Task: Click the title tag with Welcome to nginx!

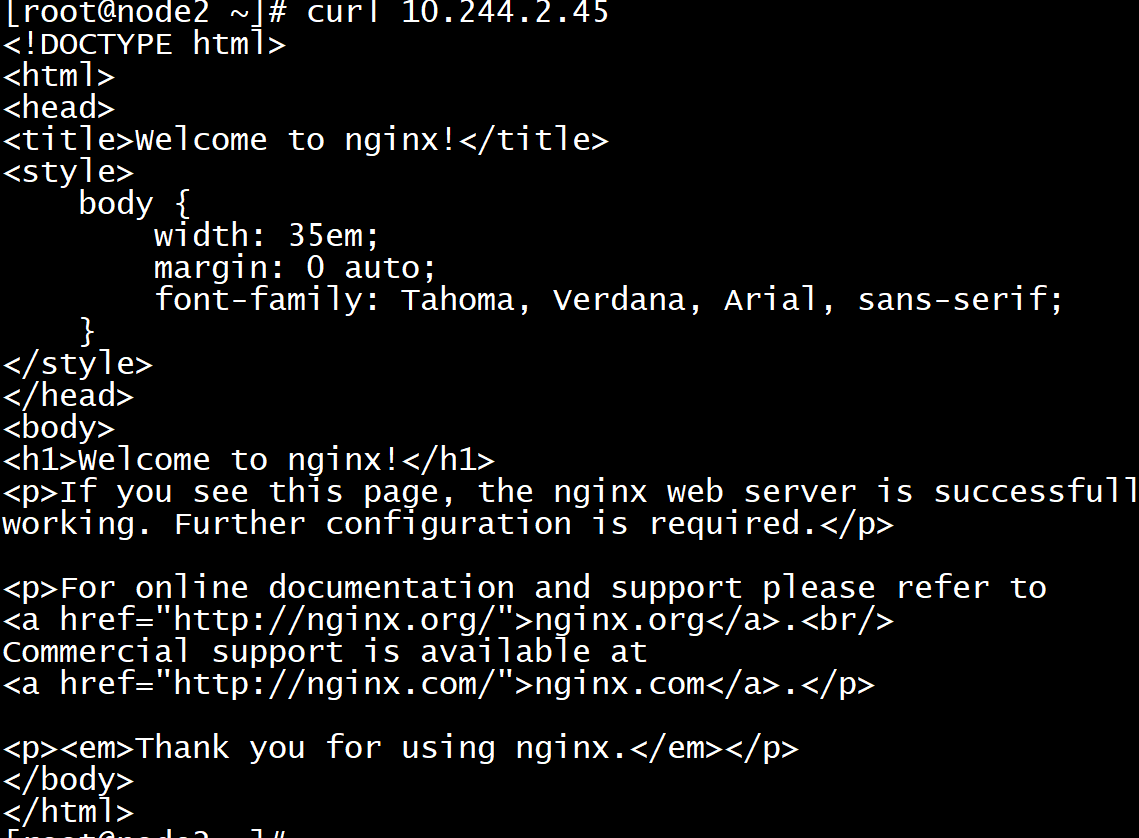Action: 305,139
